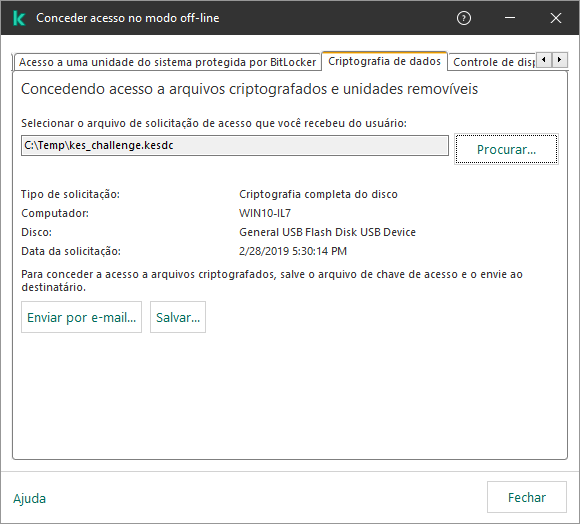Click the Enviar por e-mail... button
580x524 pixels.
[81, 317]
